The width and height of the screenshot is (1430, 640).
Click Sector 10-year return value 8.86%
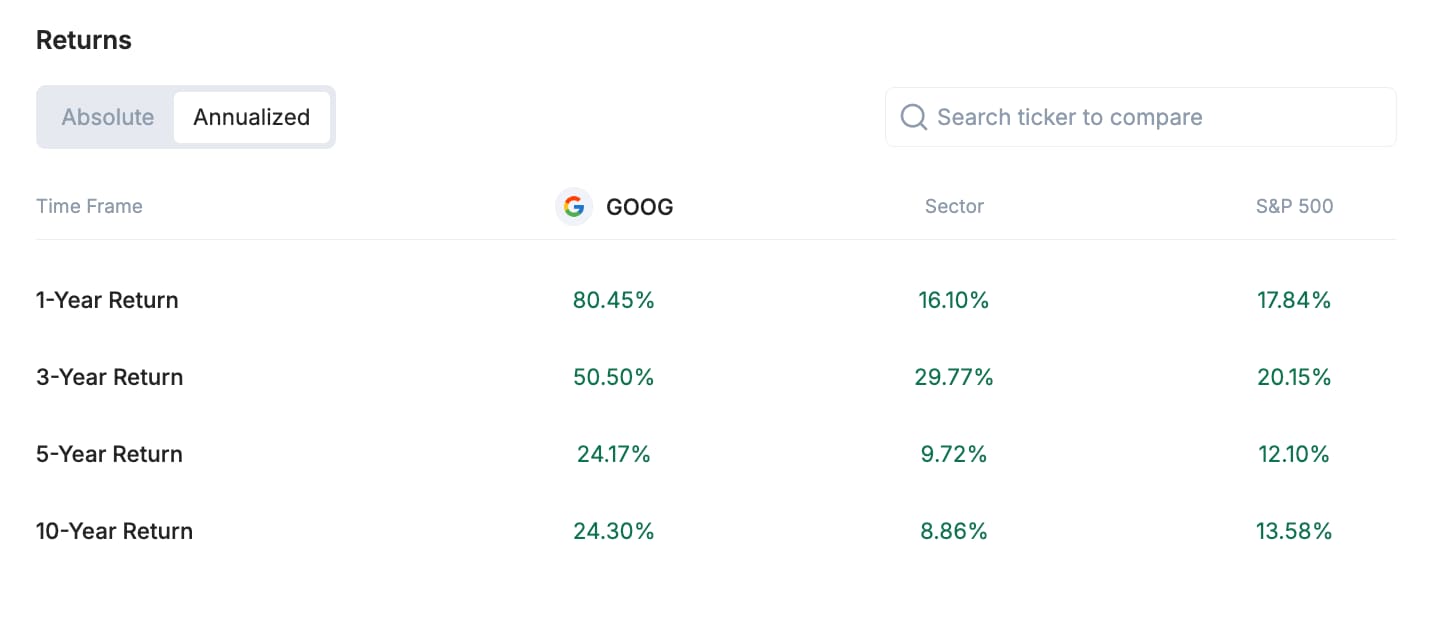point(954,531)
